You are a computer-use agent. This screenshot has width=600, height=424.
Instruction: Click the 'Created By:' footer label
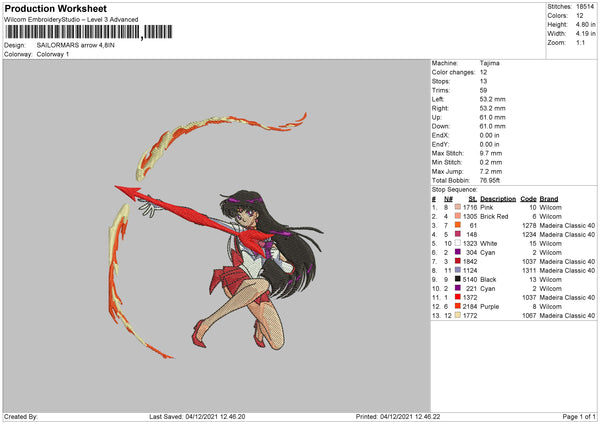coord(21,417)
